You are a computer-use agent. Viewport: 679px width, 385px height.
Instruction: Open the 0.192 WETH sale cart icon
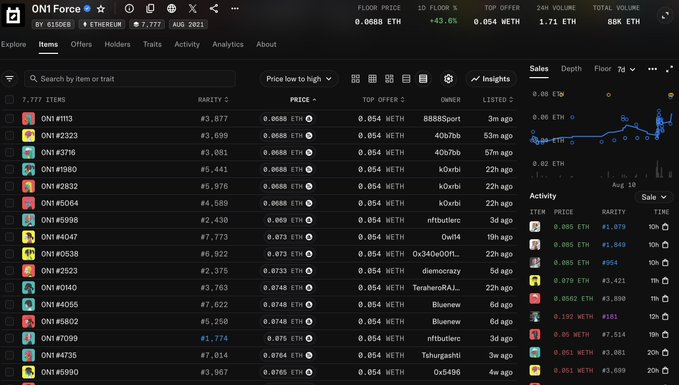(666, 317)
